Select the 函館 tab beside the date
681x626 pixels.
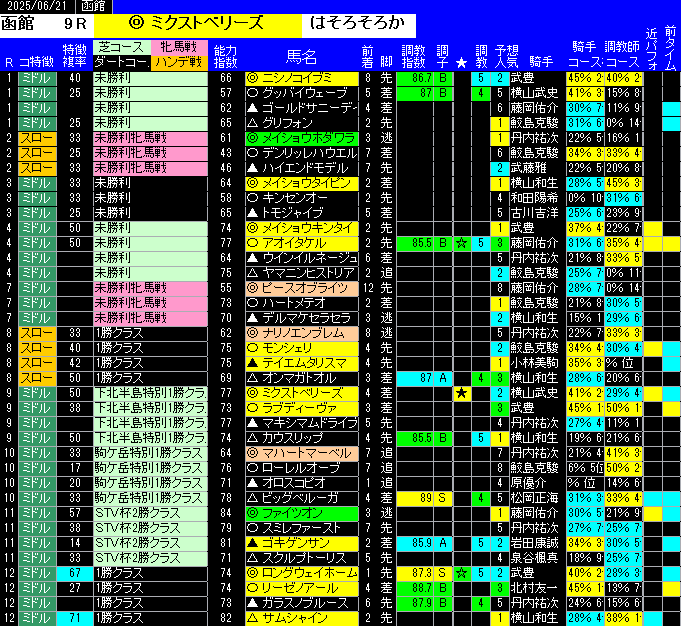tap(93, 6)
